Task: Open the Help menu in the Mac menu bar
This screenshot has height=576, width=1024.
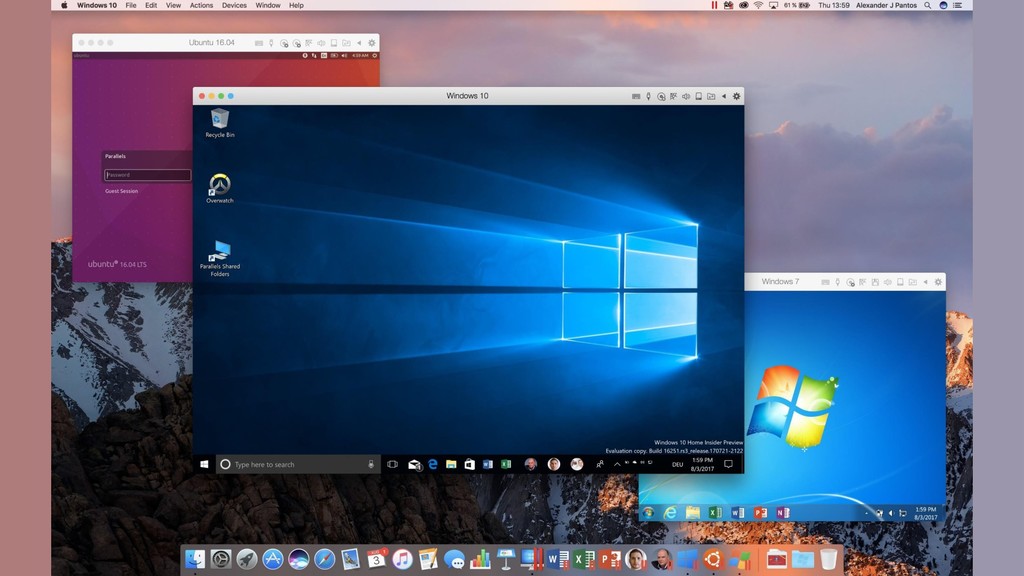Action: click(x=296, y=5)
